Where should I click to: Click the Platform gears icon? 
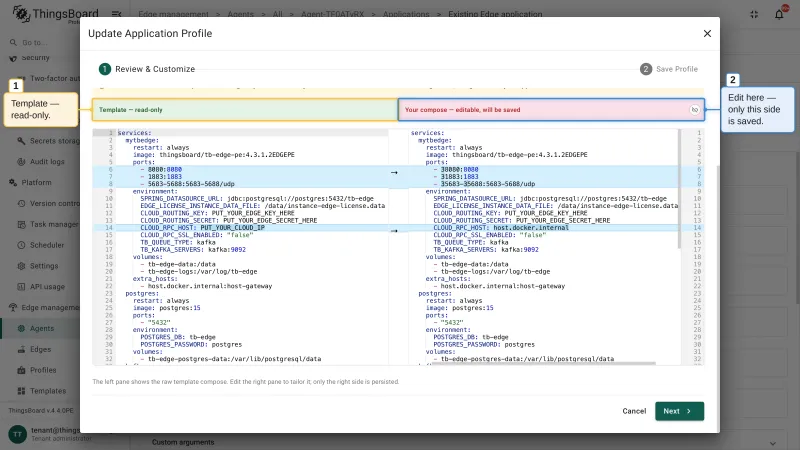pos(13,183)
